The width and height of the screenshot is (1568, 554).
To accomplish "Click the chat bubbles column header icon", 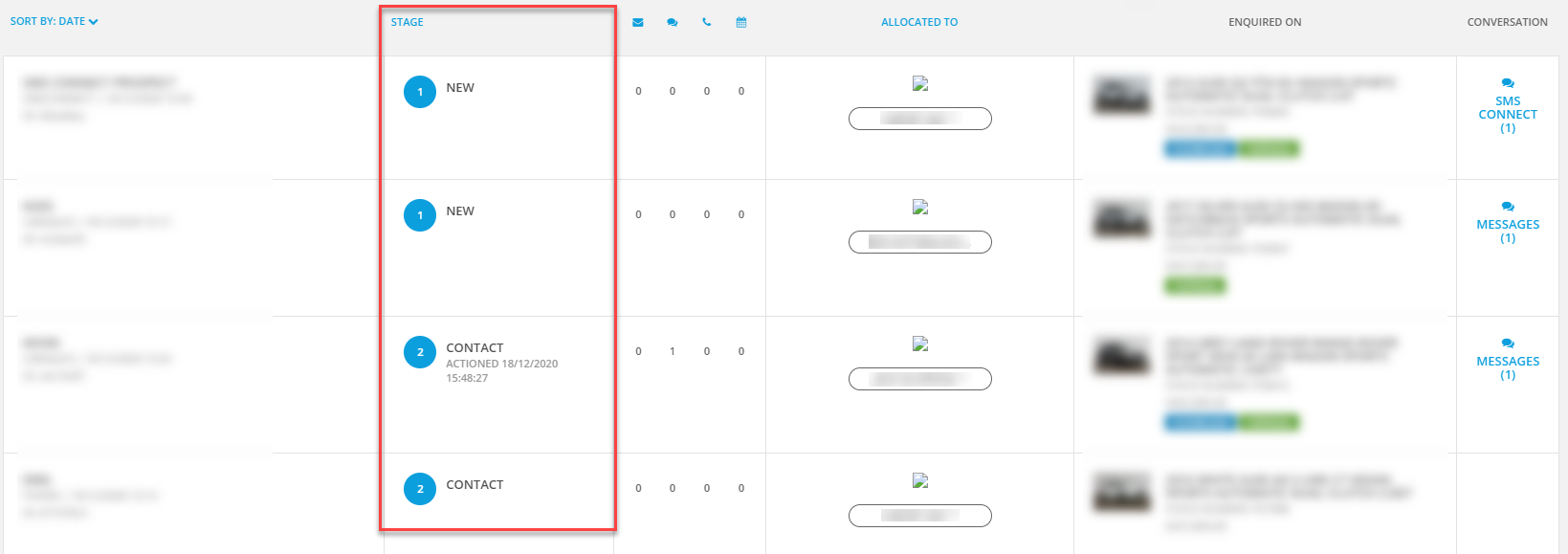I will tap(673, 22).
